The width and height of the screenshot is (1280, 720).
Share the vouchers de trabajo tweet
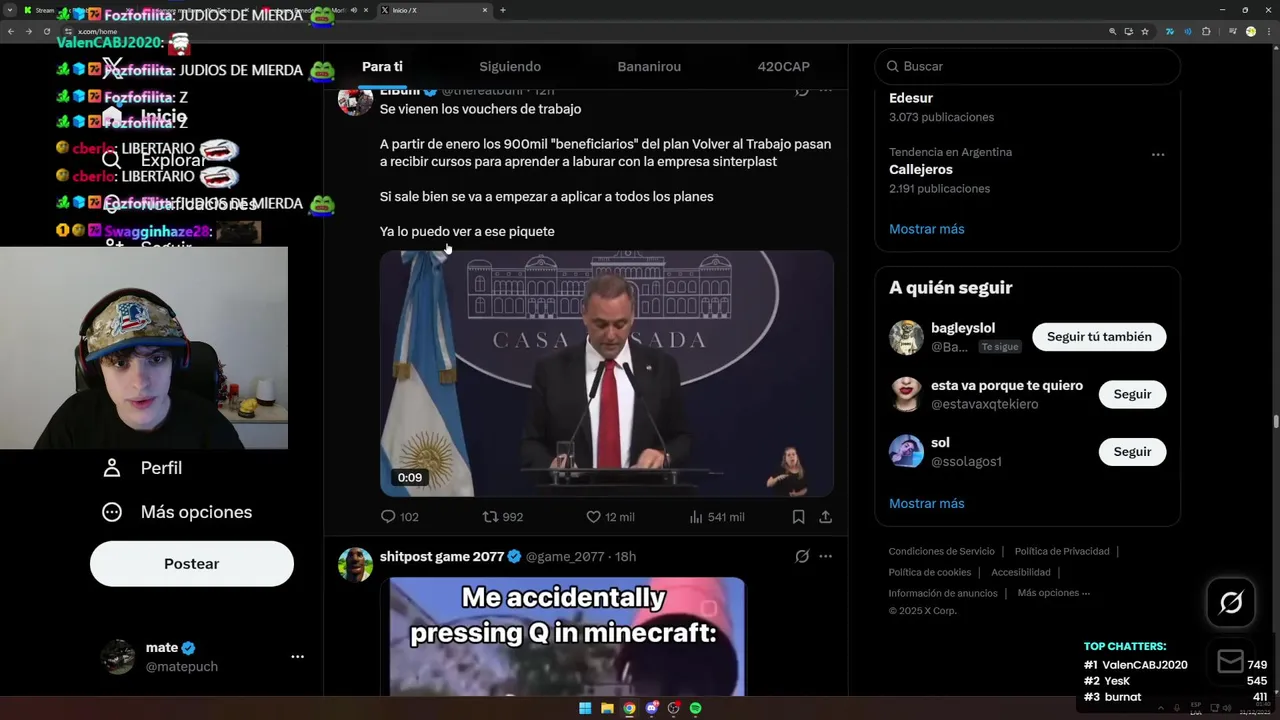pyautogui.click(x=825, y=517)
